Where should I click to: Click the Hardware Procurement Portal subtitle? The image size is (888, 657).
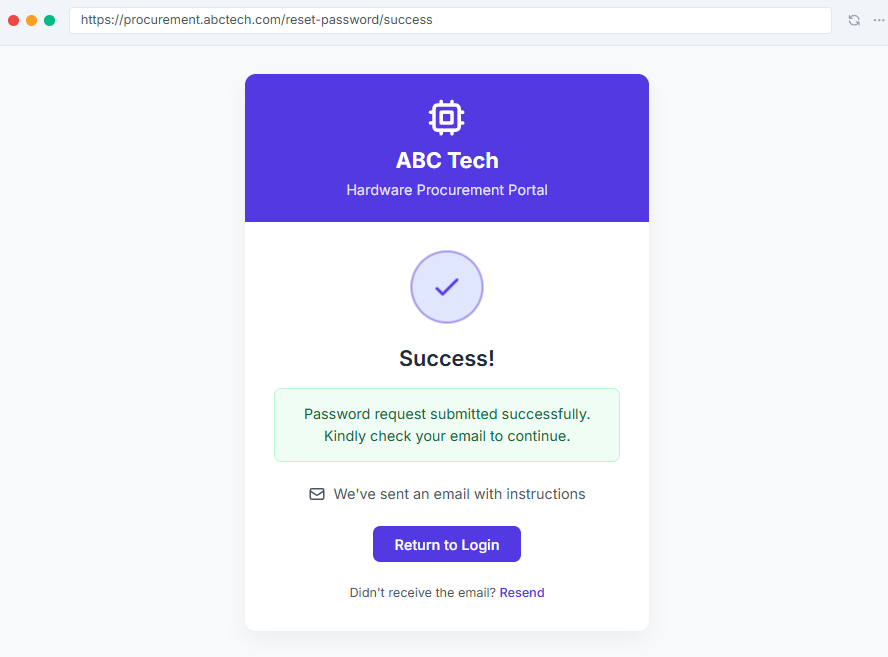coord(447,190)
